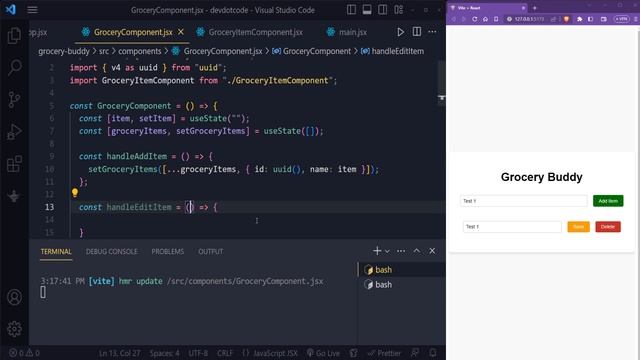The width and height of the screenshot is (640, 360).
Task: Toggle primary side bar visibility
Action: click(351, 10)
